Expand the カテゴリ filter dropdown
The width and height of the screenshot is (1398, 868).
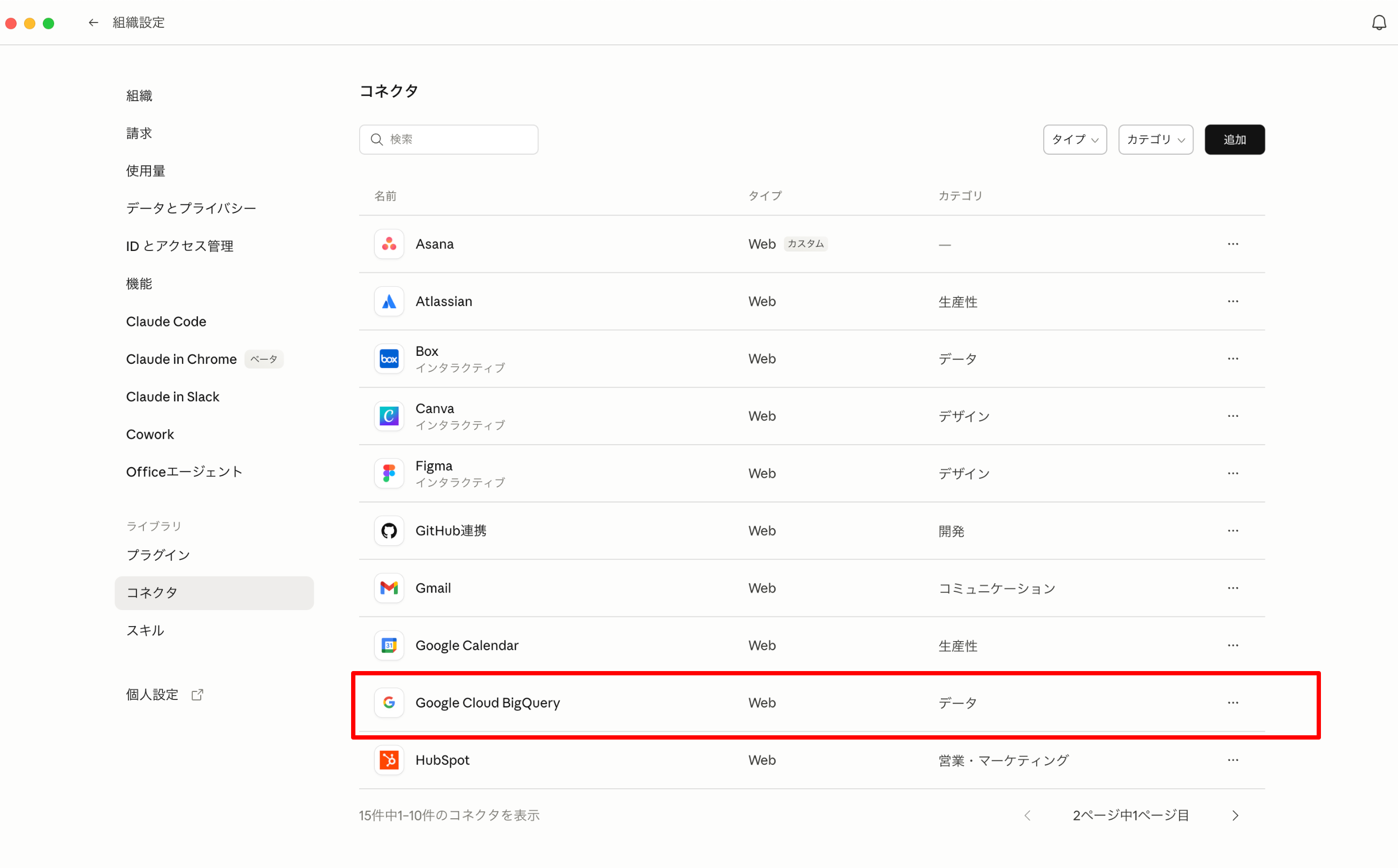tap(1155, 140)
